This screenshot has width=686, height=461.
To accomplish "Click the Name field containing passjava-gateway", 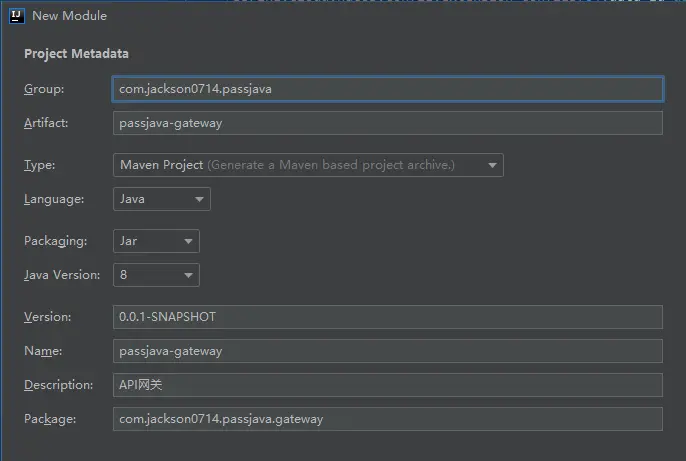I will coord(388,351).
